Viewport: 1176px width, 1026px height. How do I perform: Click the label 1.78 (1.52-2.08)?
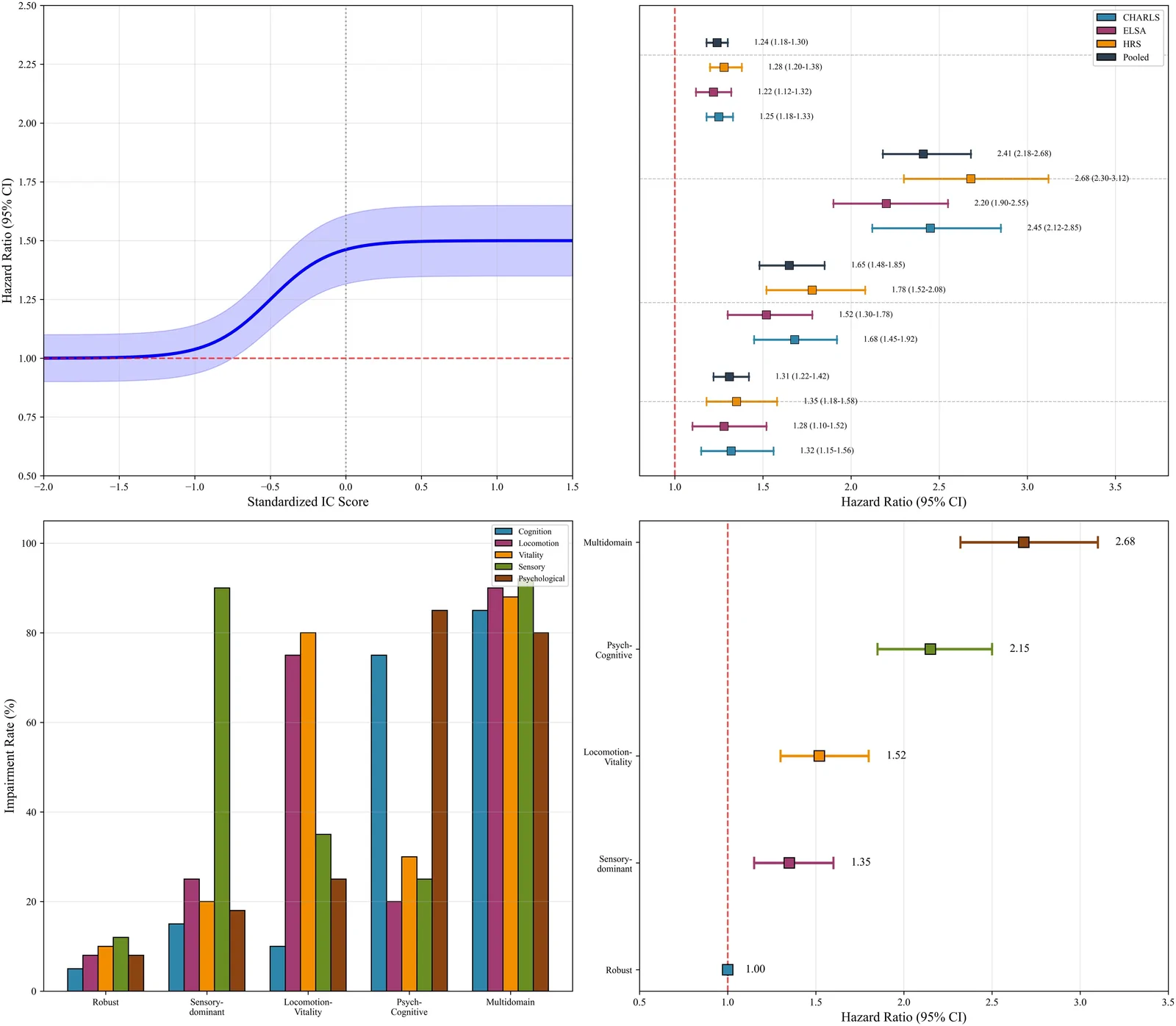click(919, 290)
